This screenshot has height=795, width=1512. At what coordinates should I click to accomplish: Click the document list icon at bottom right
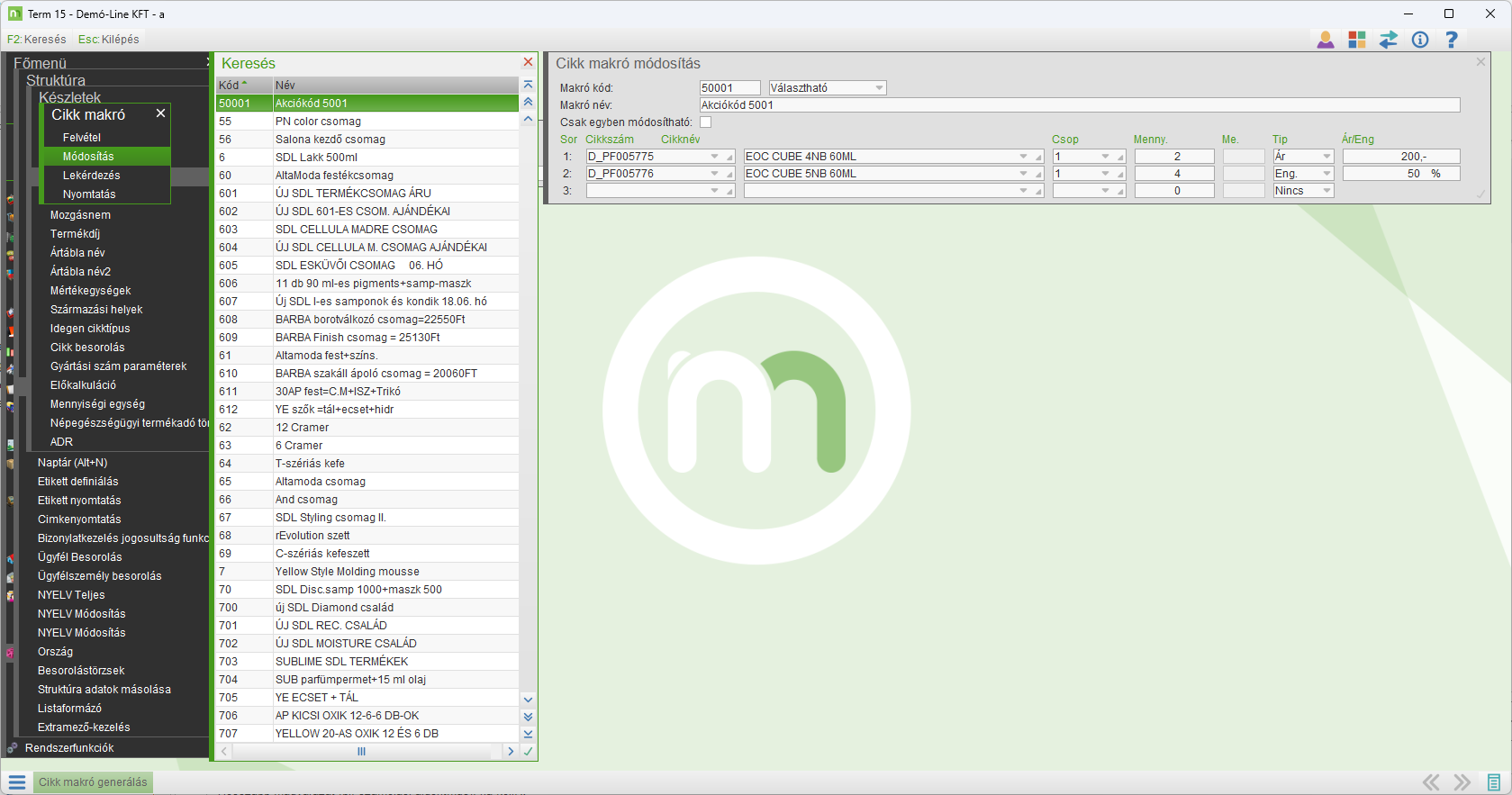1494,782
